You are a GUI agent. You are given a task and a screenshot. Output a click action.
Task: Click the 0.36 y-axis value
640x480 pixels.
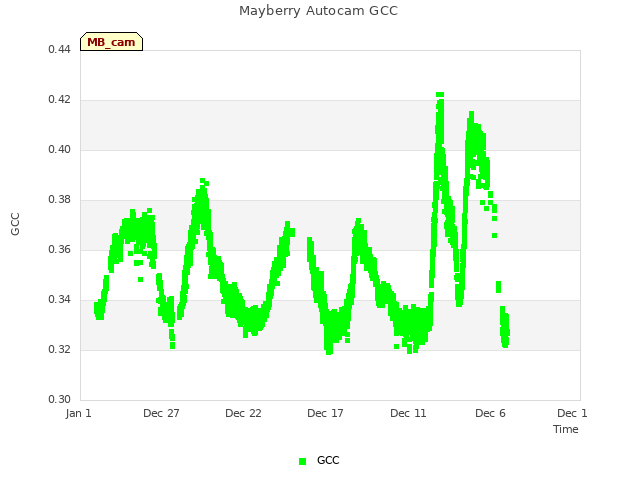coord(59,249)
